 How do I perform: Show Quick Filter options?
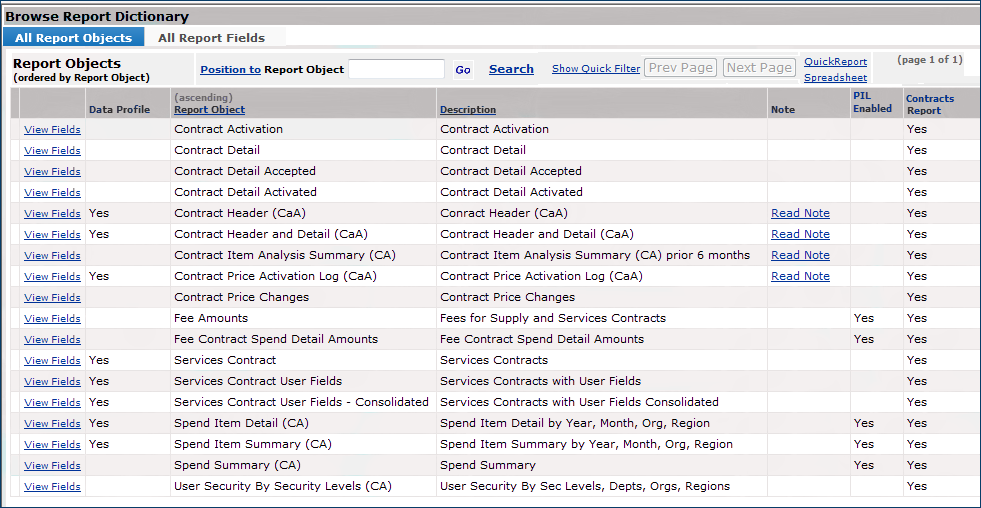click(596, 69)
